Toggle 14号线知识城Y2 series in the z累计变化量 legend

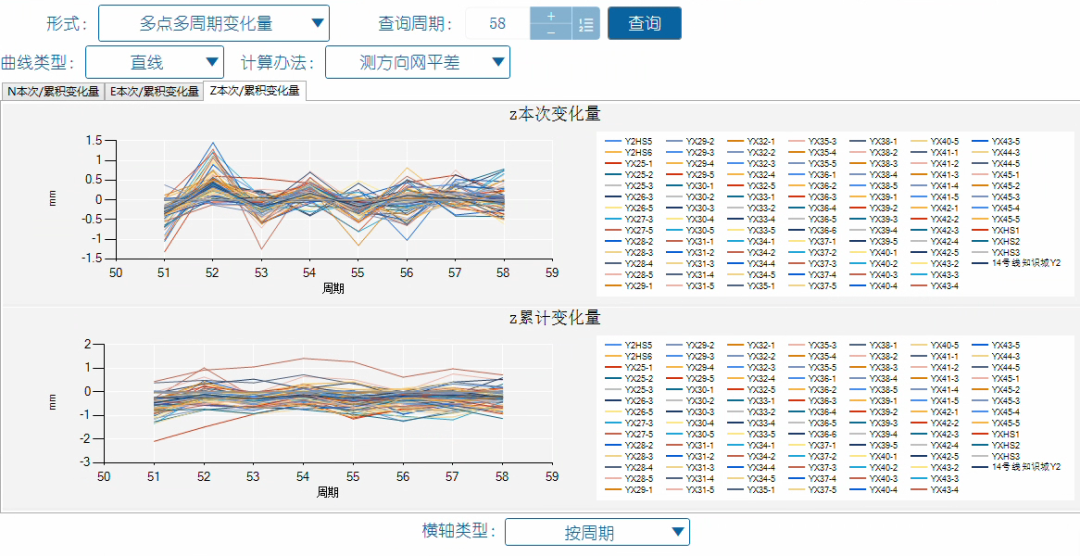click(1017, 467)
